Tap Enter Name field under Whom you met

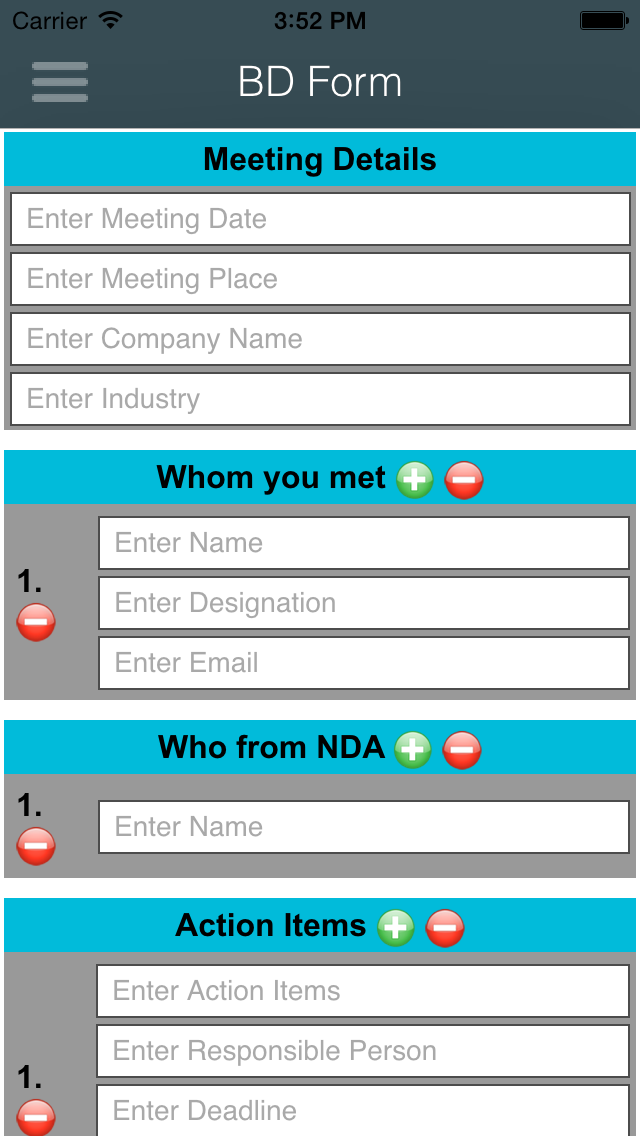click(363, 543)
